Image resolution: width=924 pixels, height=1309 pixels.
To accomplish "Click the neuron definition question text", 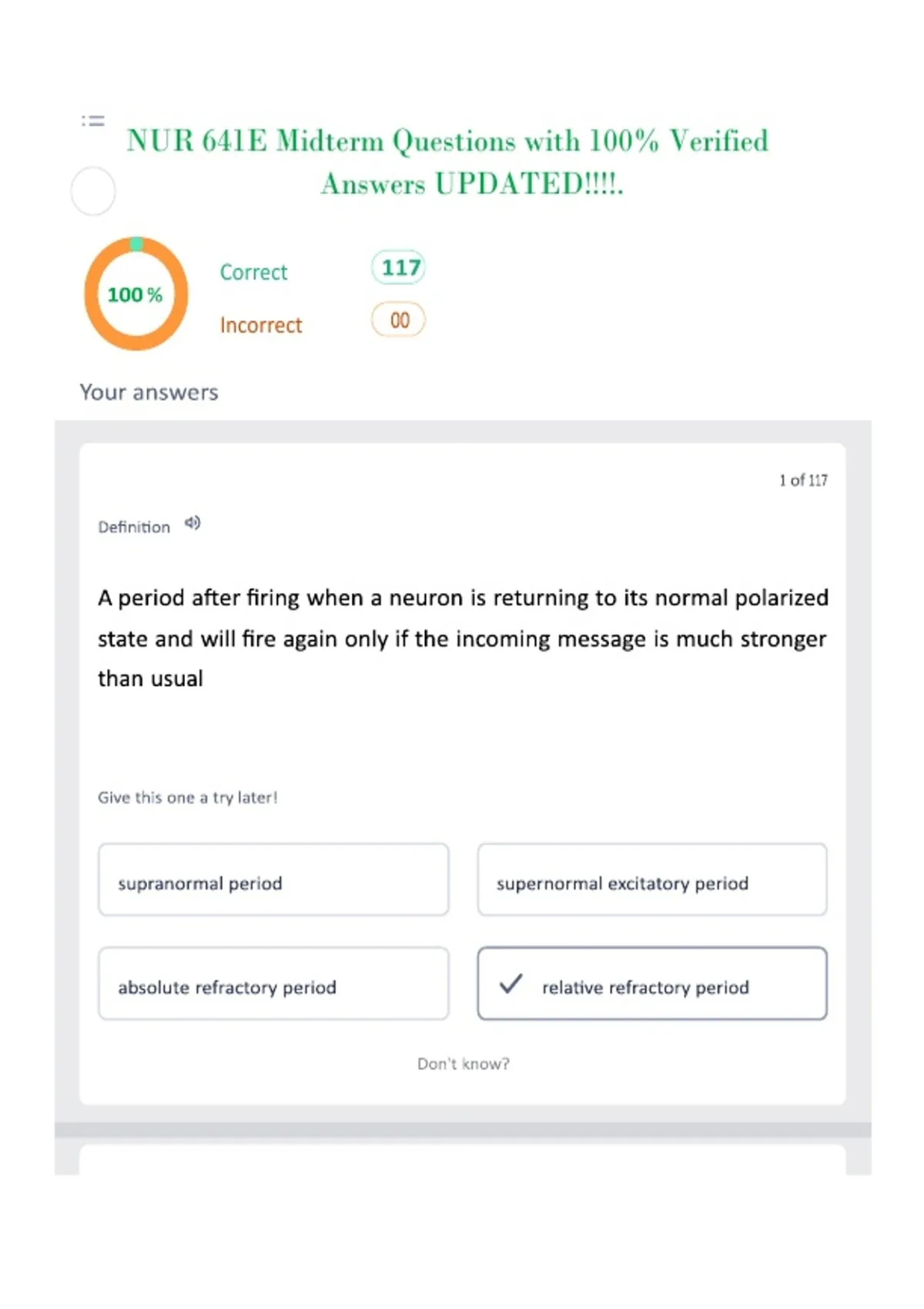I will [x=463, y=638].
